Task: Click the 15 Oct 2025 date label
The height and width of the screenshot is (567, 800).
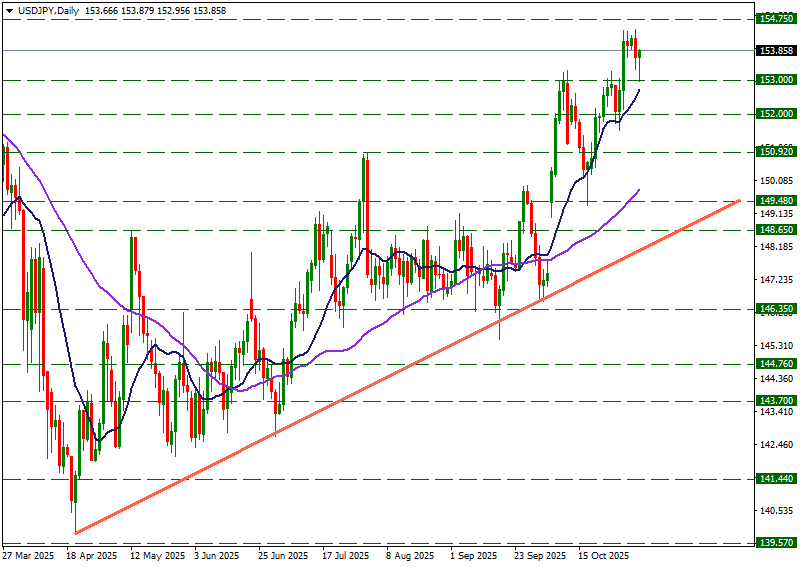Action: (x=603, y=555)
